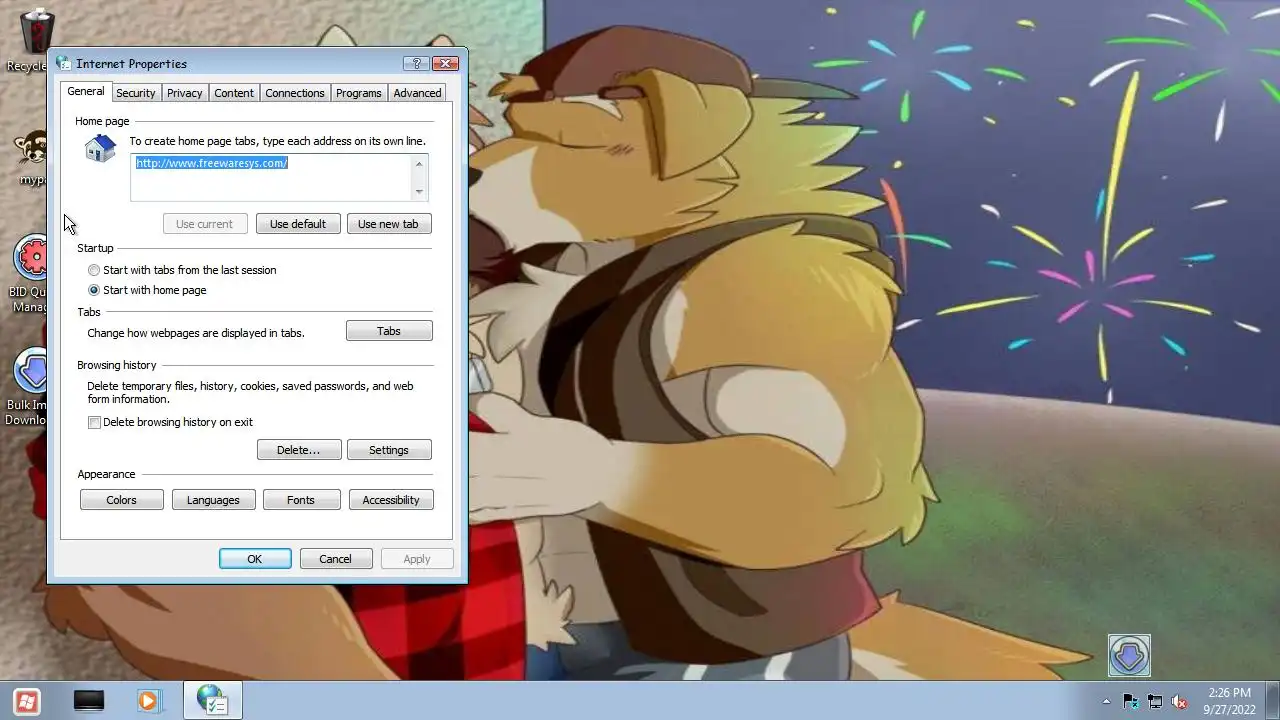Image resolution: width=1280 pixels, height=720 pixels.
Task: Open the Fonts button
Action: 301,500
